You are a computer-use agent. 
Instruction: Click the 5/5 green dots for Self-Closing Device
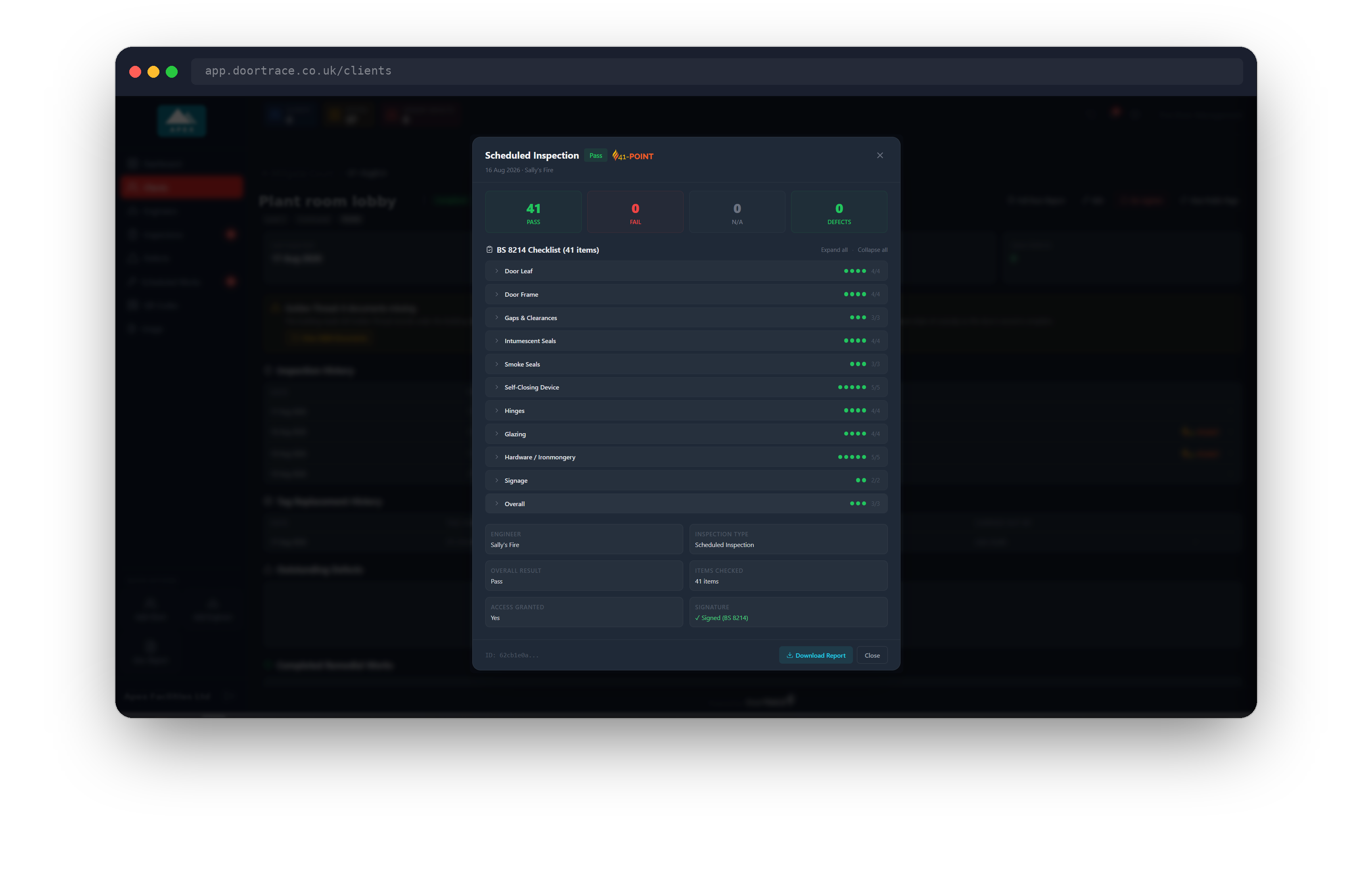pos(852,387)
